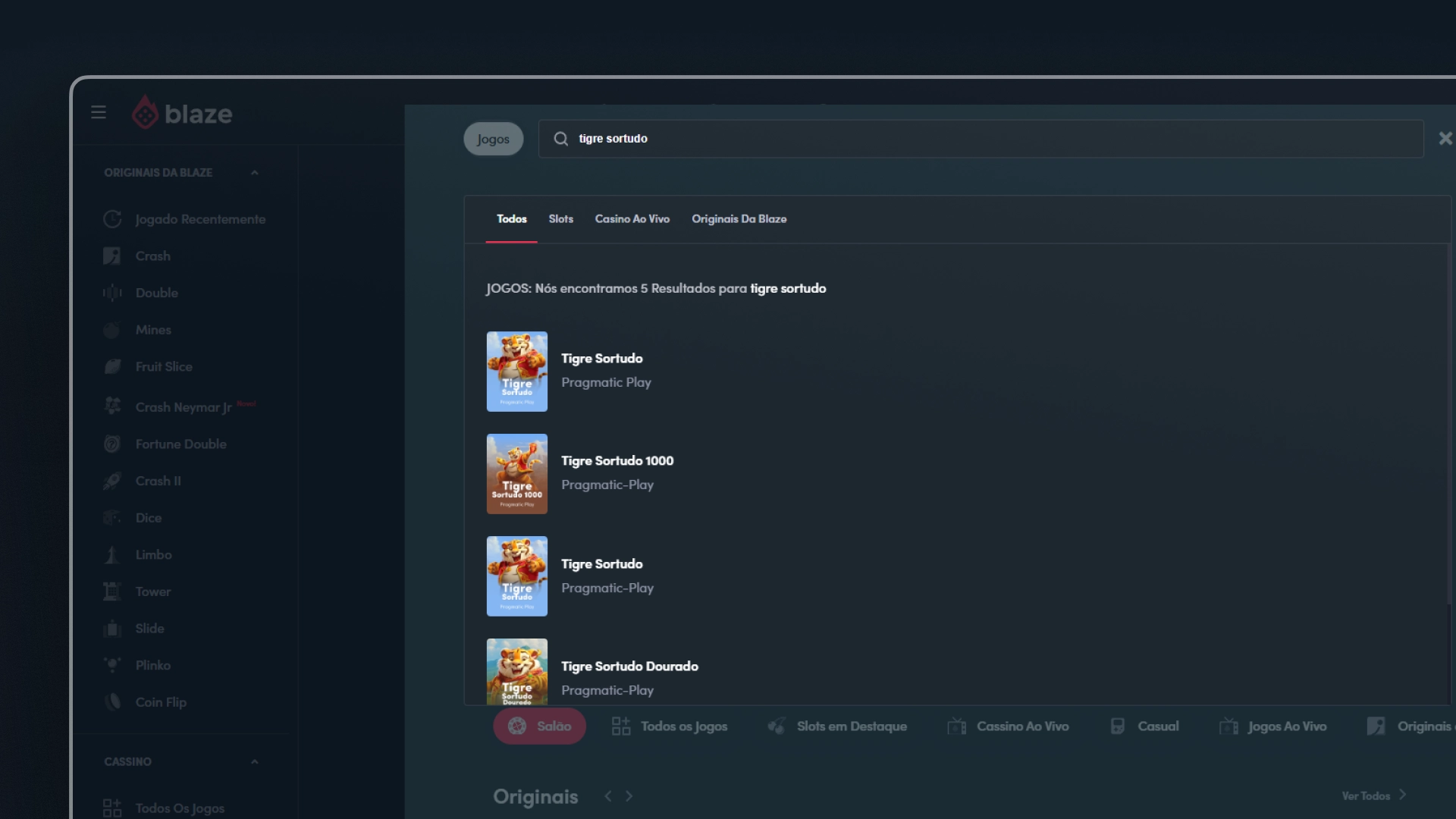Screen dimensions: 1456x819
Task: Open Tigre Sortudo Dourado thumbnail
Action: 517,672
